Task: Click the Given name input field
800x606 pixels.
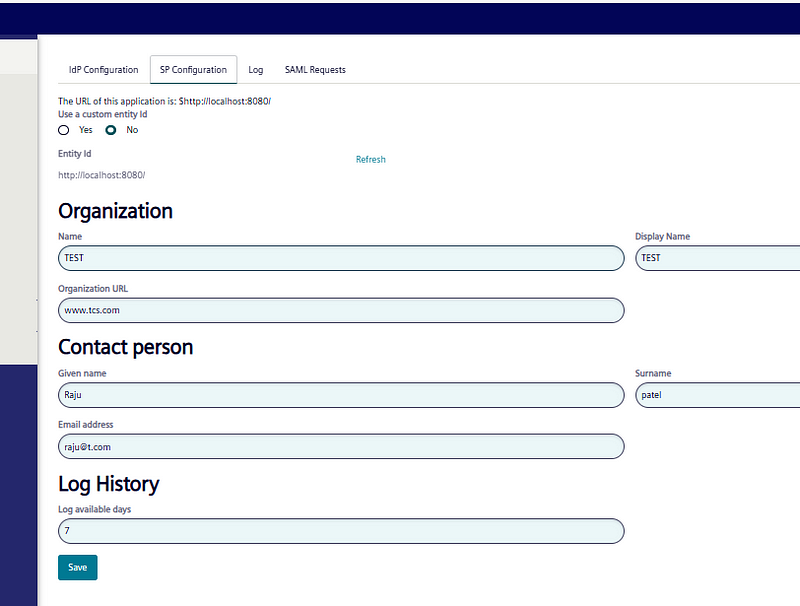Action: pos(341,395)
